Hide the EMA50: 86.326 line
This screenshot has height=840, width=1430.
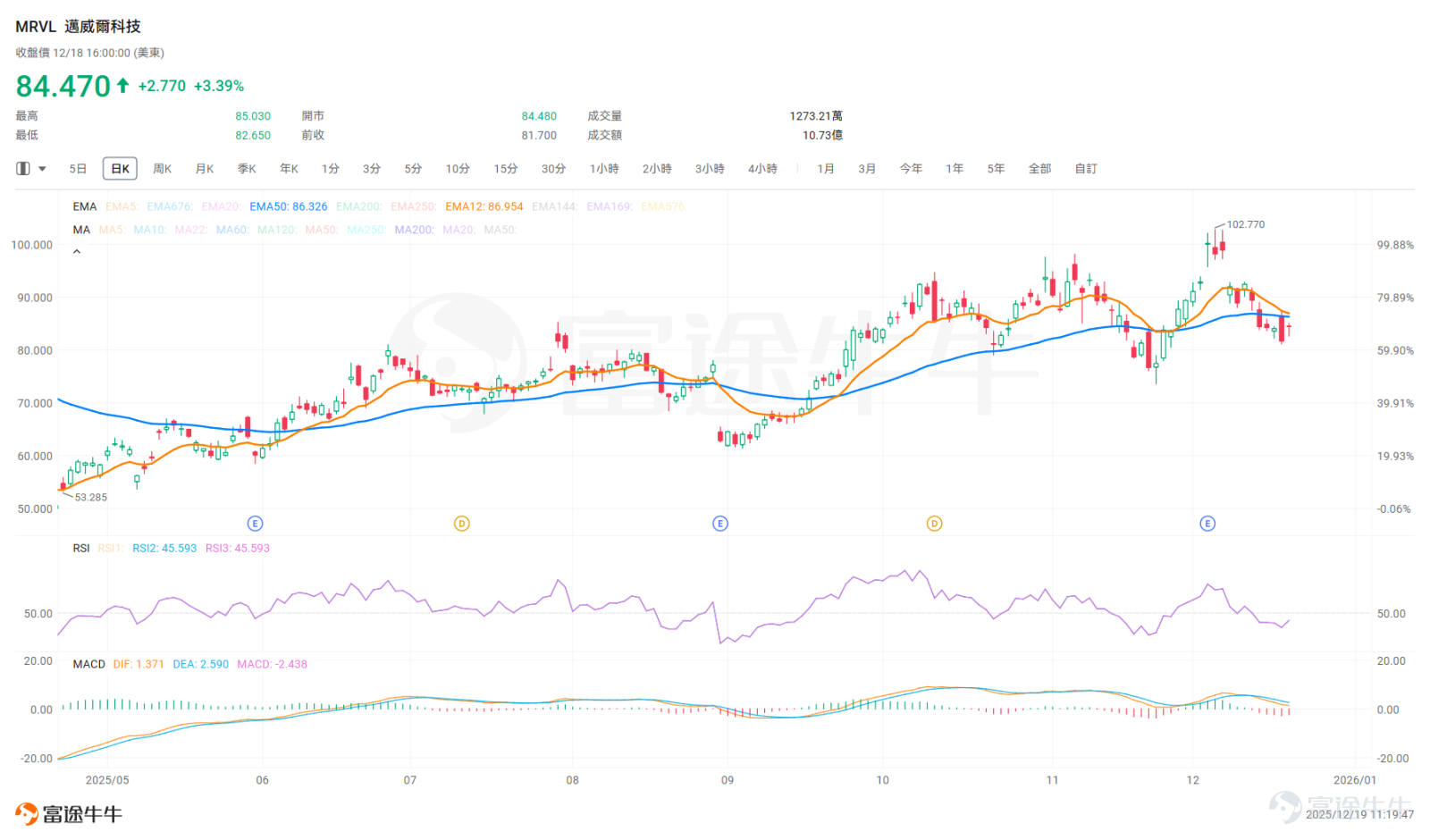(289, 206)
